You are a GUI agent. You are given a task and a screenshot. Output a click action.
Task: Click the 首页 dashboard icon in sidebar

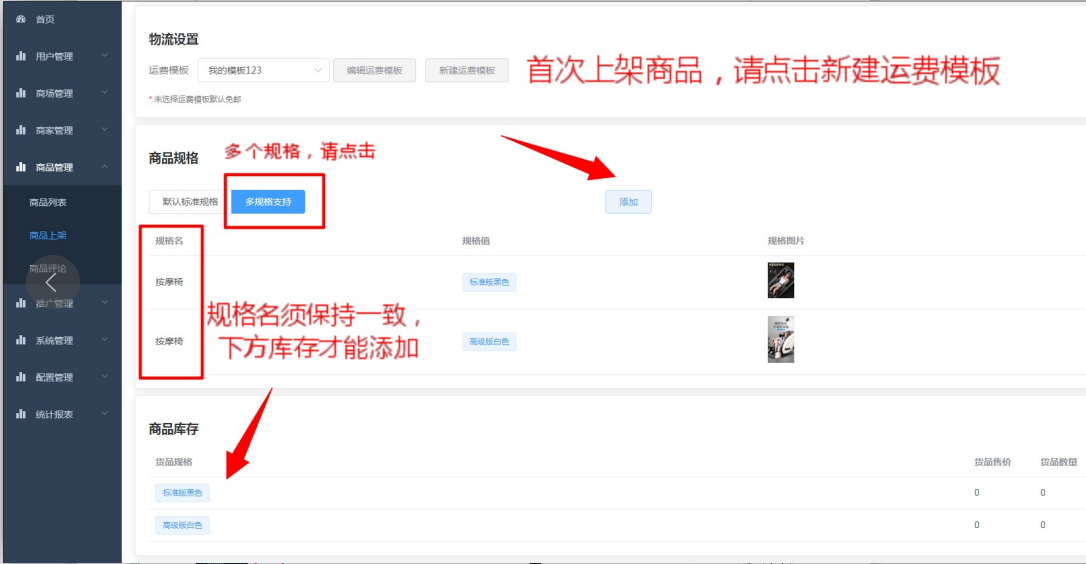21,19
